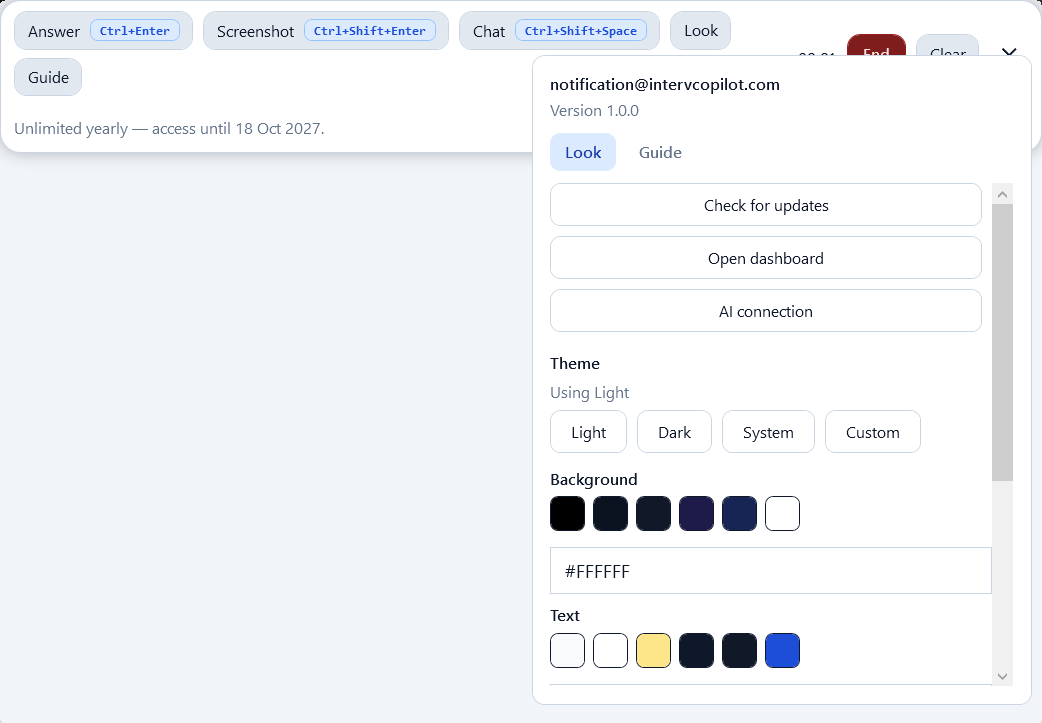Click the Look button in the top toolbar
Image resolution: width=1042 pixels, height=723 pixels.
coord(700,31)
